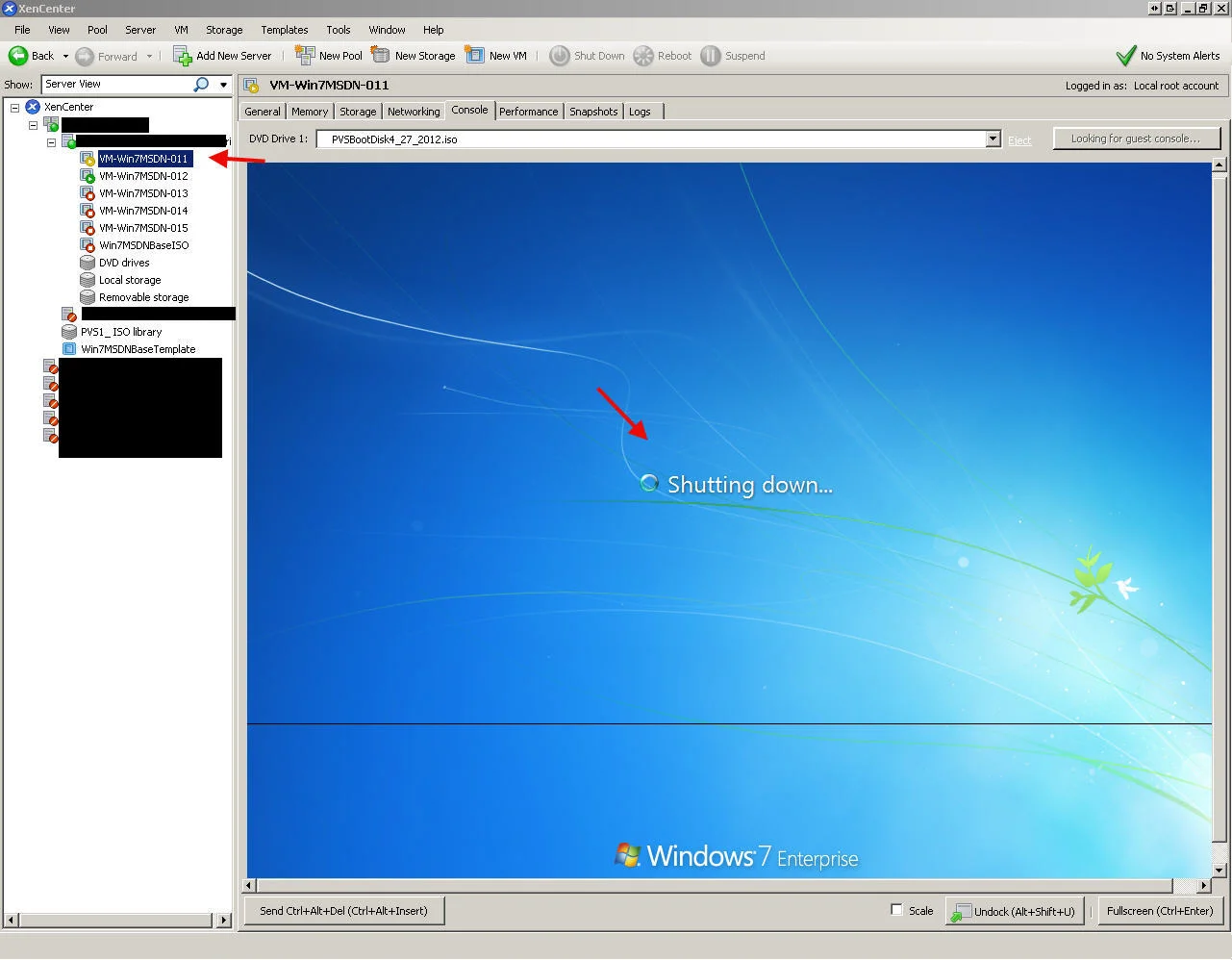Open the View menu
The width and height of the screenshot is (1232, 960).
(59, 30)
